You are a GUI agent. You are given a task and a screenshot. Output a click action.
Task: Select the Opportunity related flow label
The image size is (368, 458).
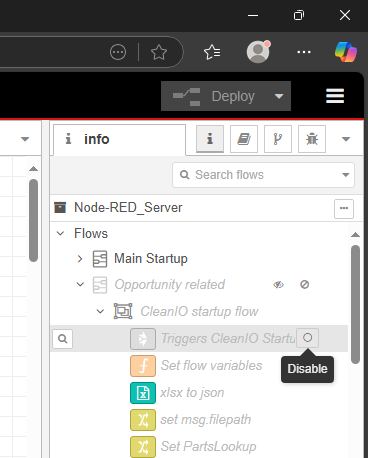[169, 285]
